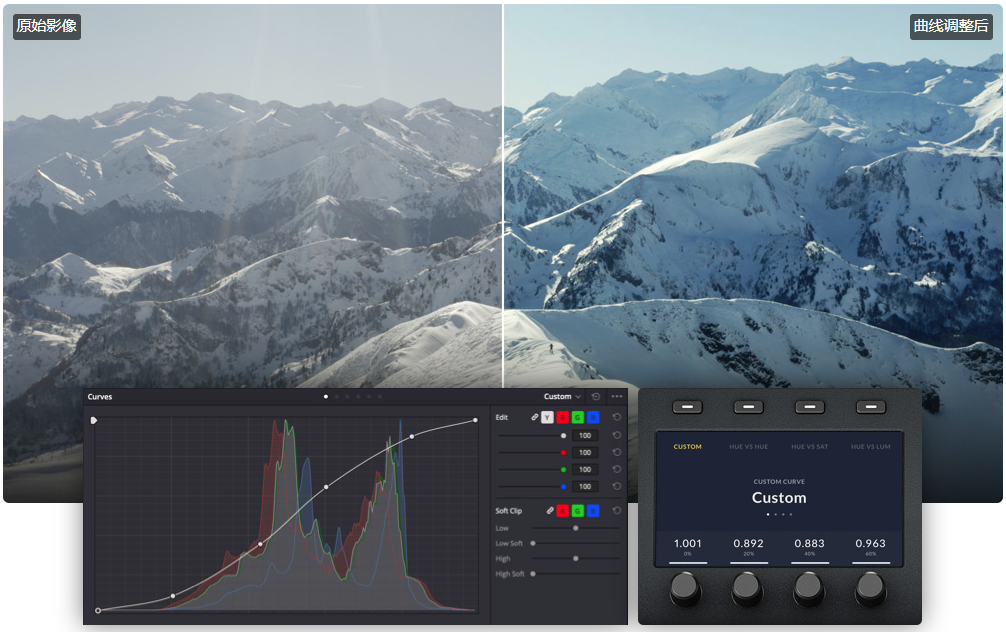
Task: Click the Edit channel link icon
Action: click(535, 417)
